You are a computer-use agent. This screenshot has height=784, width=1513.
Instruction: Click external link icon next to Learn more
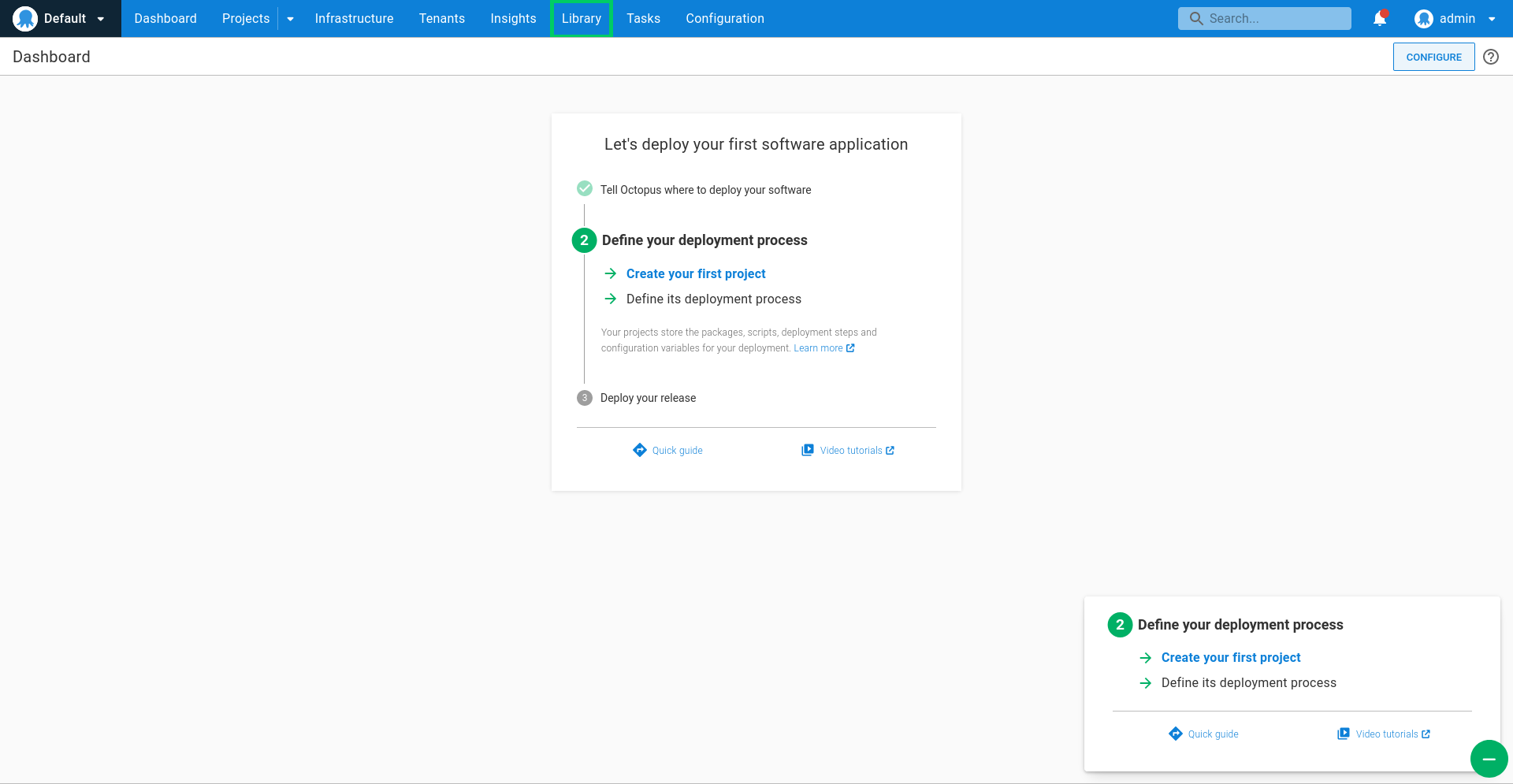850,348
